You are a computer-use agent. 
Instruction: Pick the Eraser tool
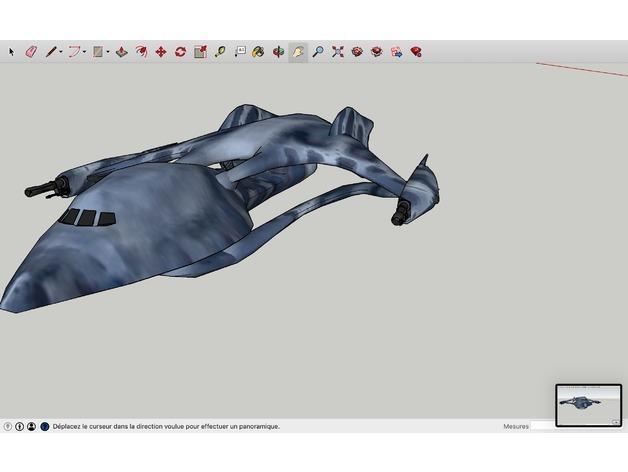(x=30, y=51)
